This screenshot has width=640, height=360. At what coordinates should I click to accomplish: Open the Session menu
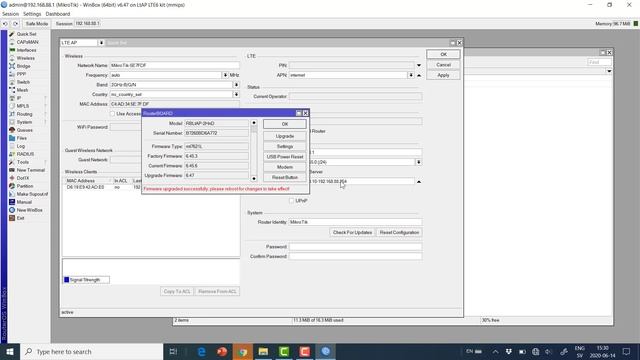(x=10, y=14)
